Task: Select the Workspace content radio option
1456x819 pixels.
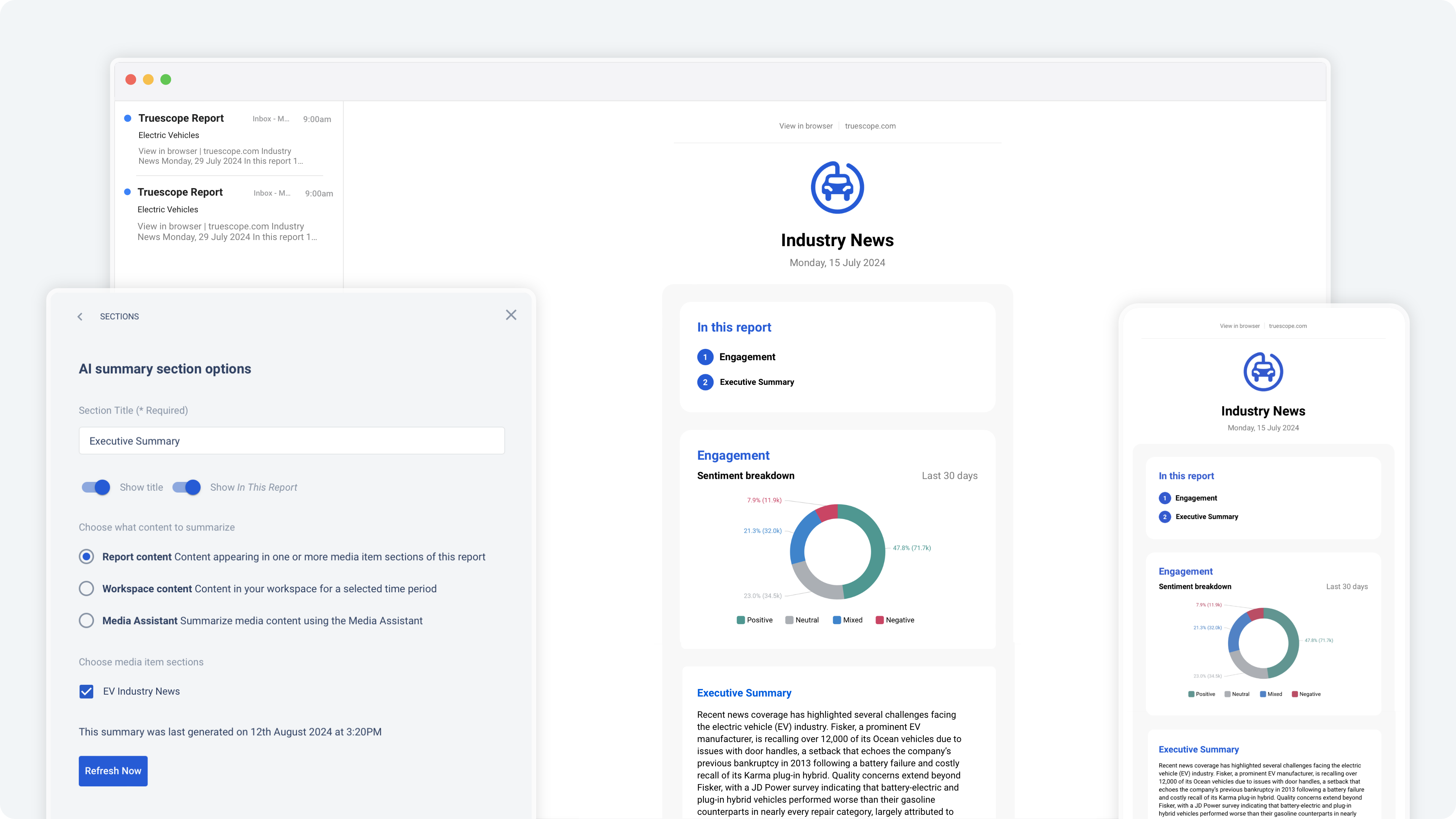Action: [x=86, y=588]
